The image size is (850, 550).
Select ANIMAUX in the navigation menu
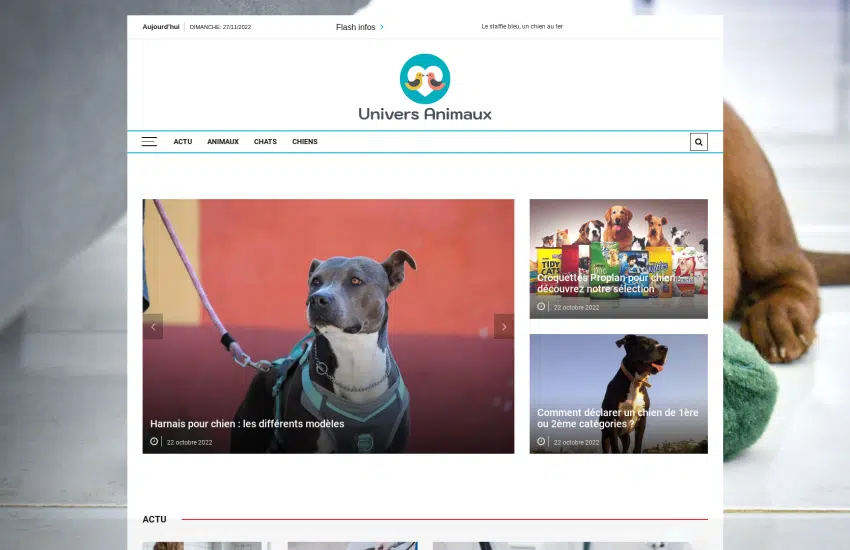point(223,142)
